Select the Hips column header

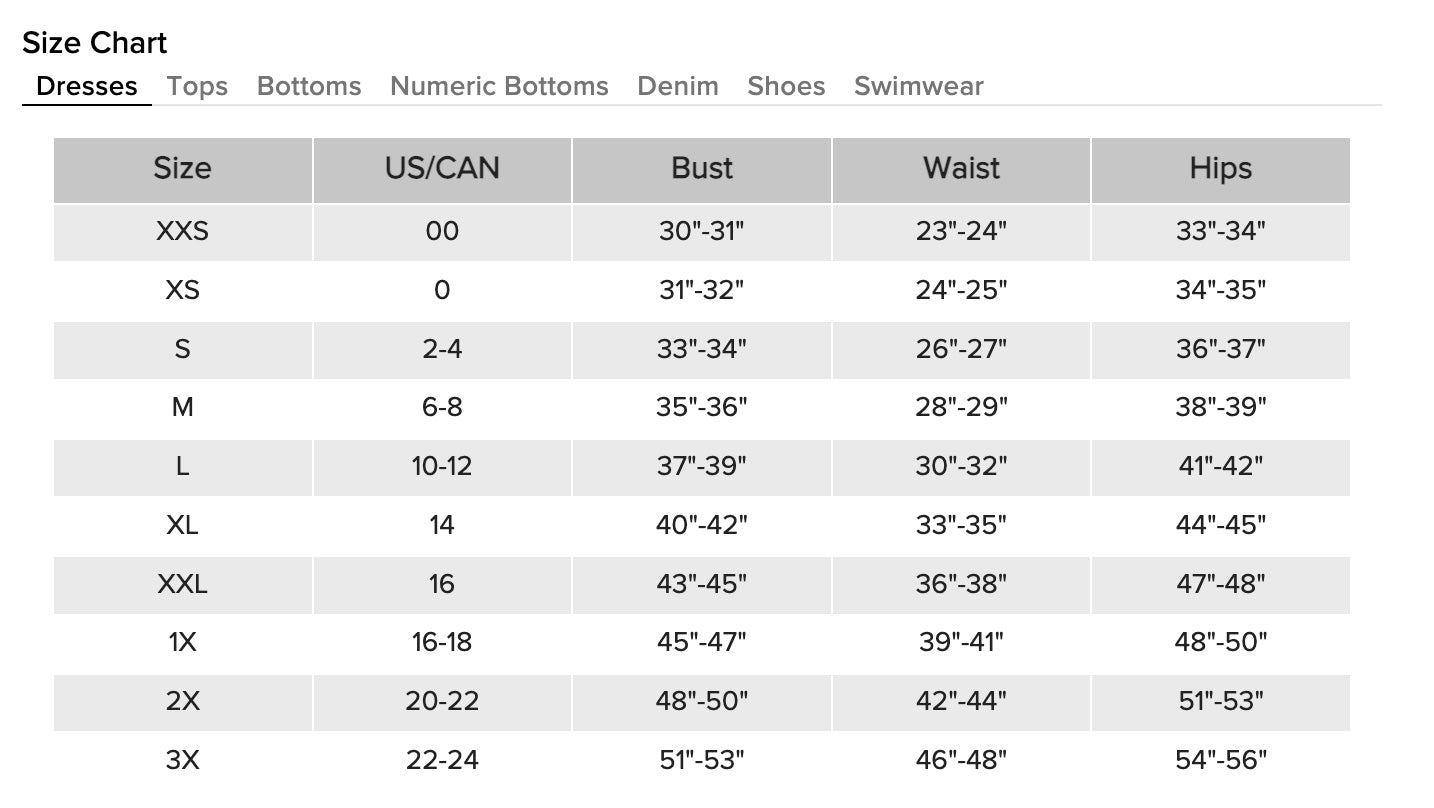(1220, 168)
